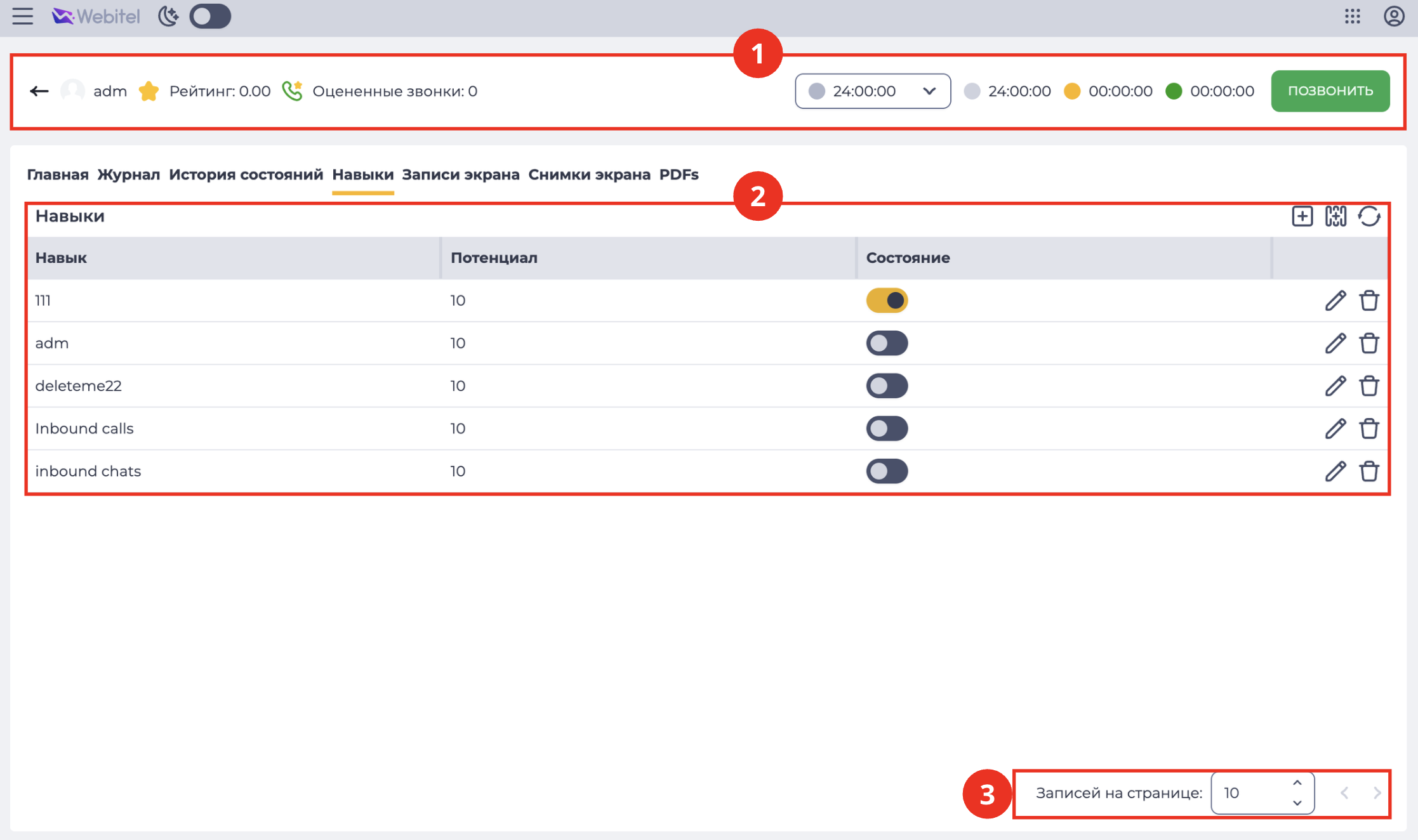Open the user account menu
Image resolution: width=1418 pixels, height=840 pixels.
(1394, 16)
